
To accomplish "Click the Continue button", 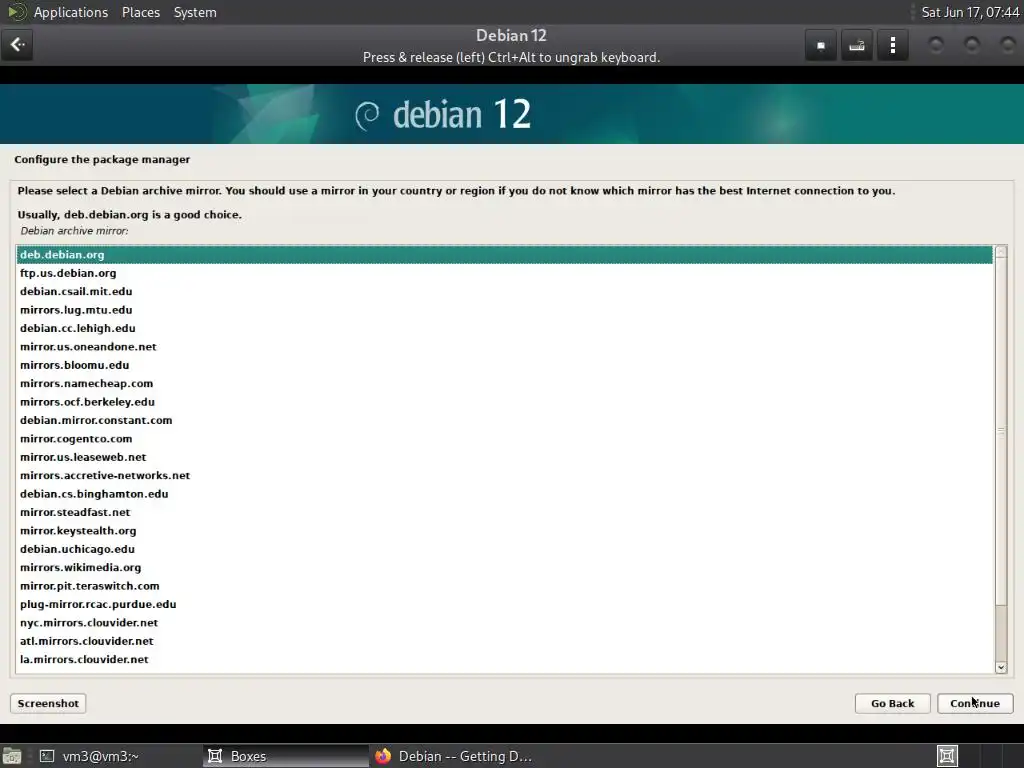I will coord(974,703).
